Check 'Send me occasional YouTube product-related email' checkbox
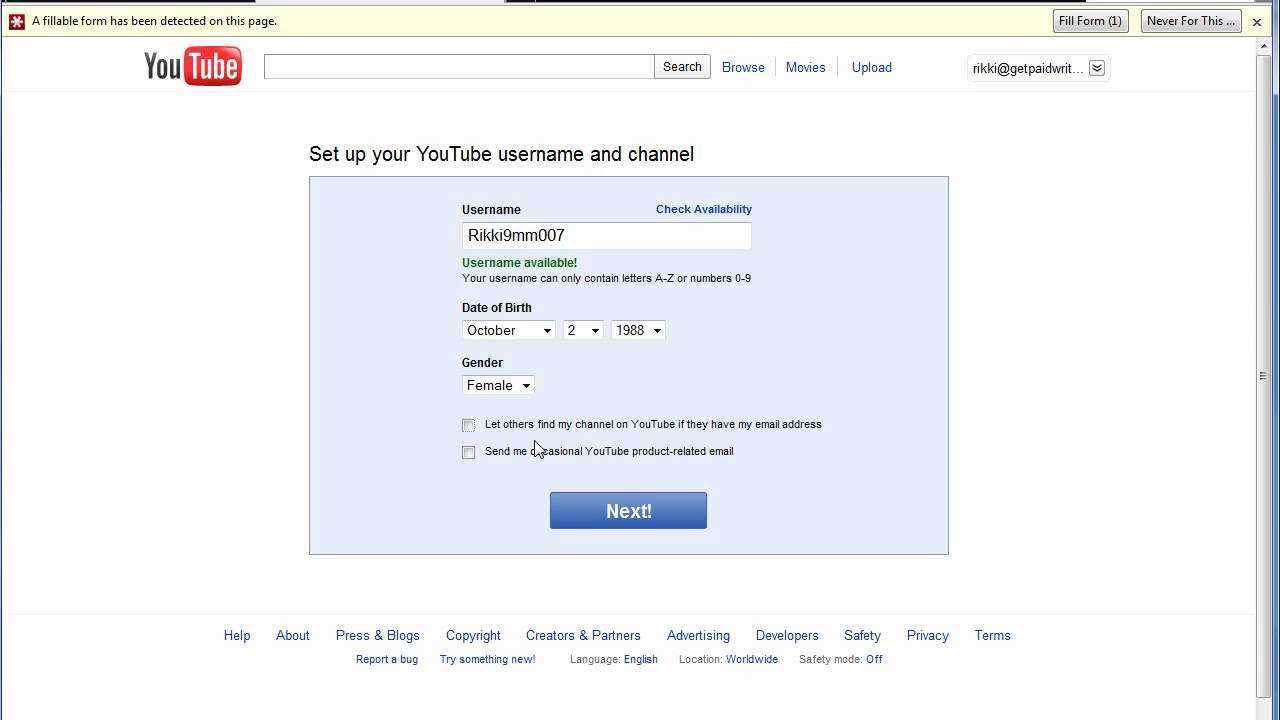 click(468, 452)
